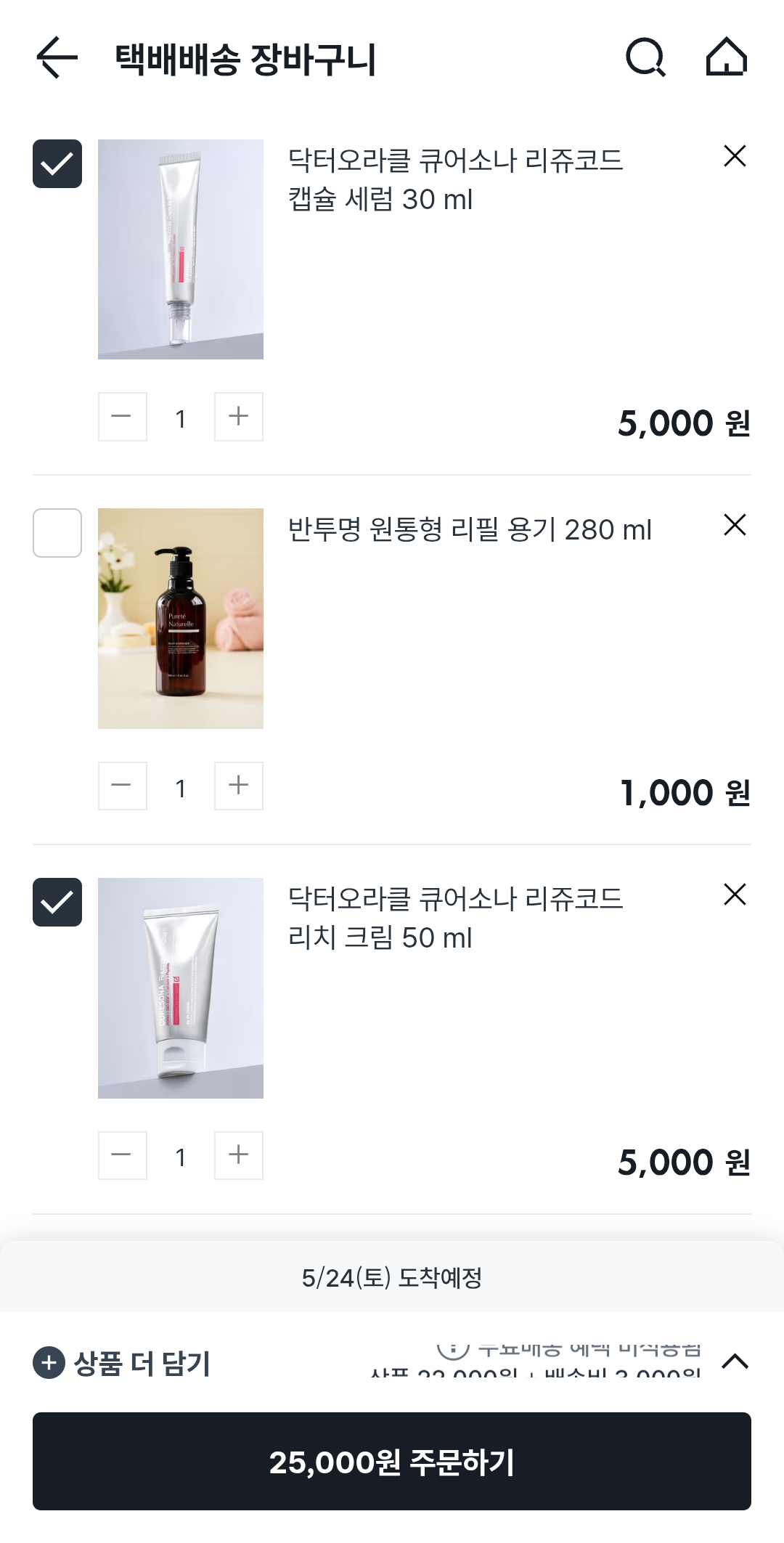The image size is (784, 1543).
Task: Go to home with the house icon
Action: pos(727,57)
